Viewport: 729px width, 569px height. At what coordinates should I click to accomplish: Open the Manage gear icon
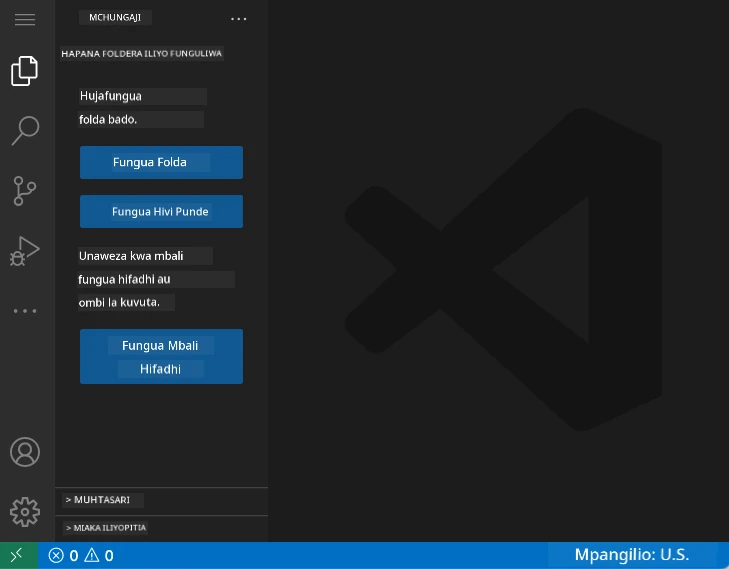[25, 512]
